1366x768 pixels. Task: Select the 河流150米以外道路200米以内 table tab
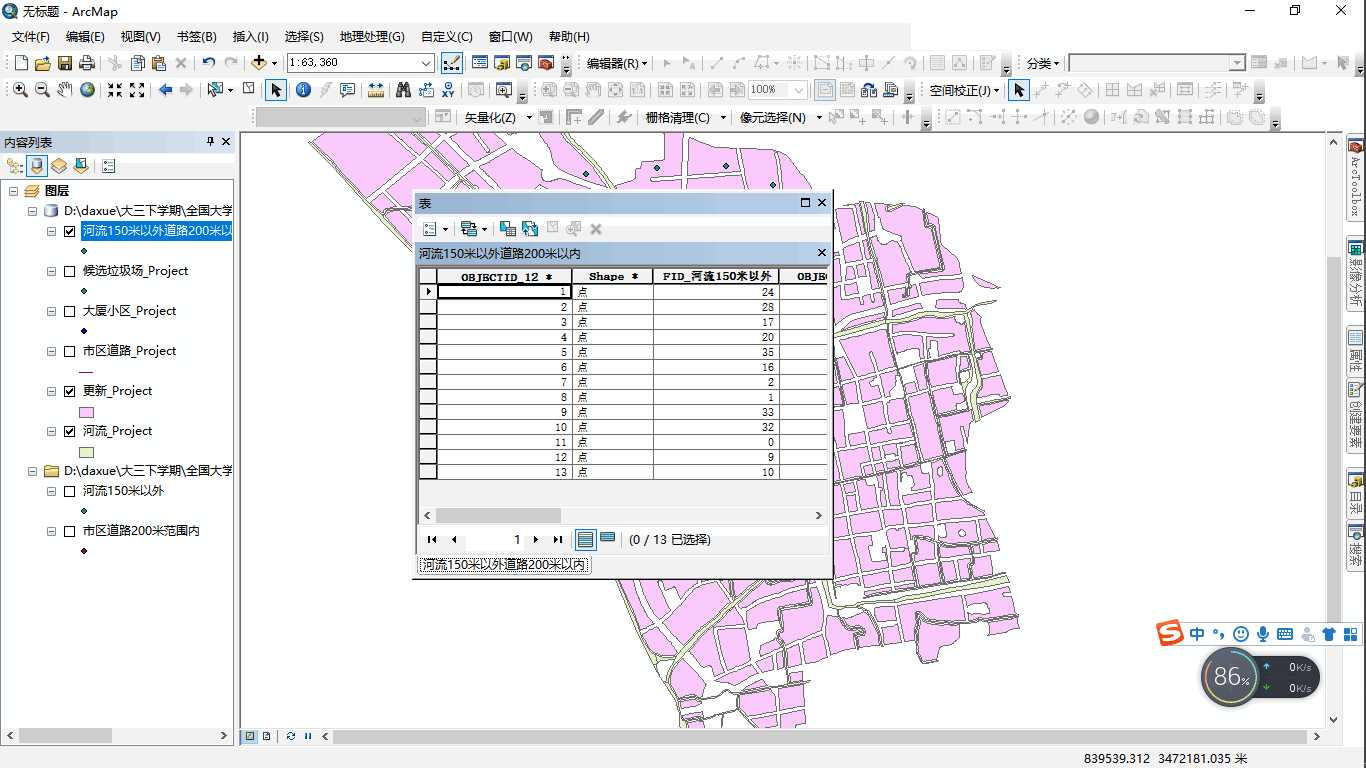pyautogui.click(x=503, y=565)
